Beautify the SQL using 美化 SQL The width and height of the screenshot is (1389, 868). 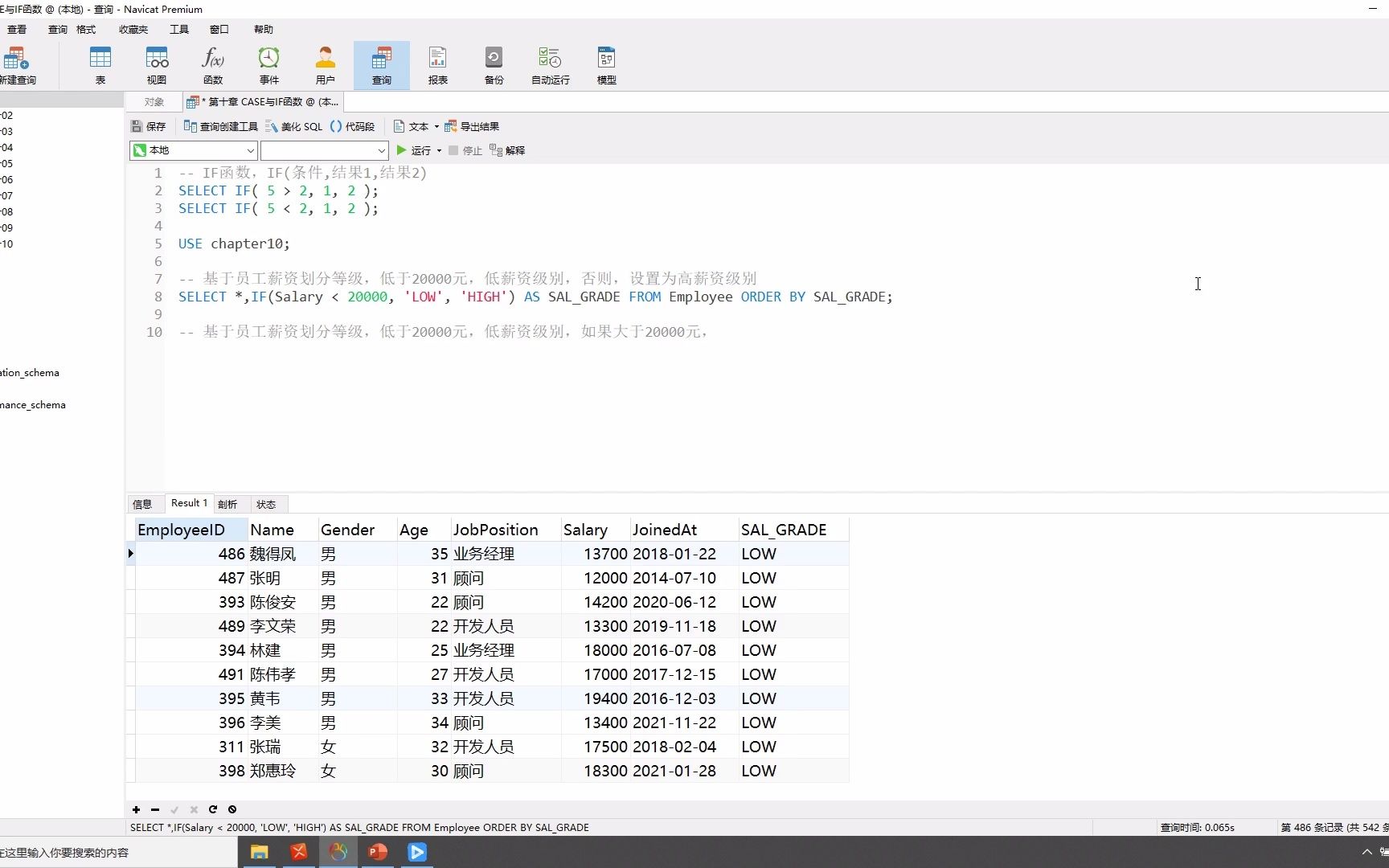tap(292, 126)
